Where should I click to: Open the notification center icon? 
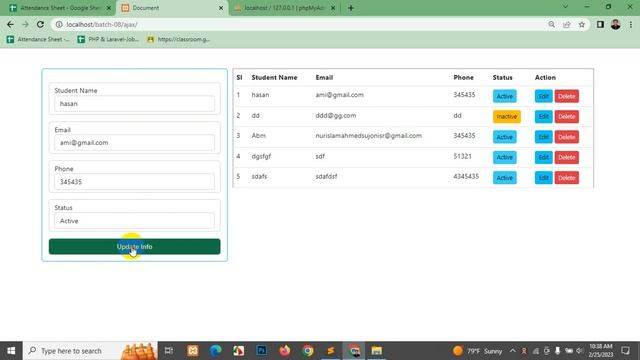625,351
